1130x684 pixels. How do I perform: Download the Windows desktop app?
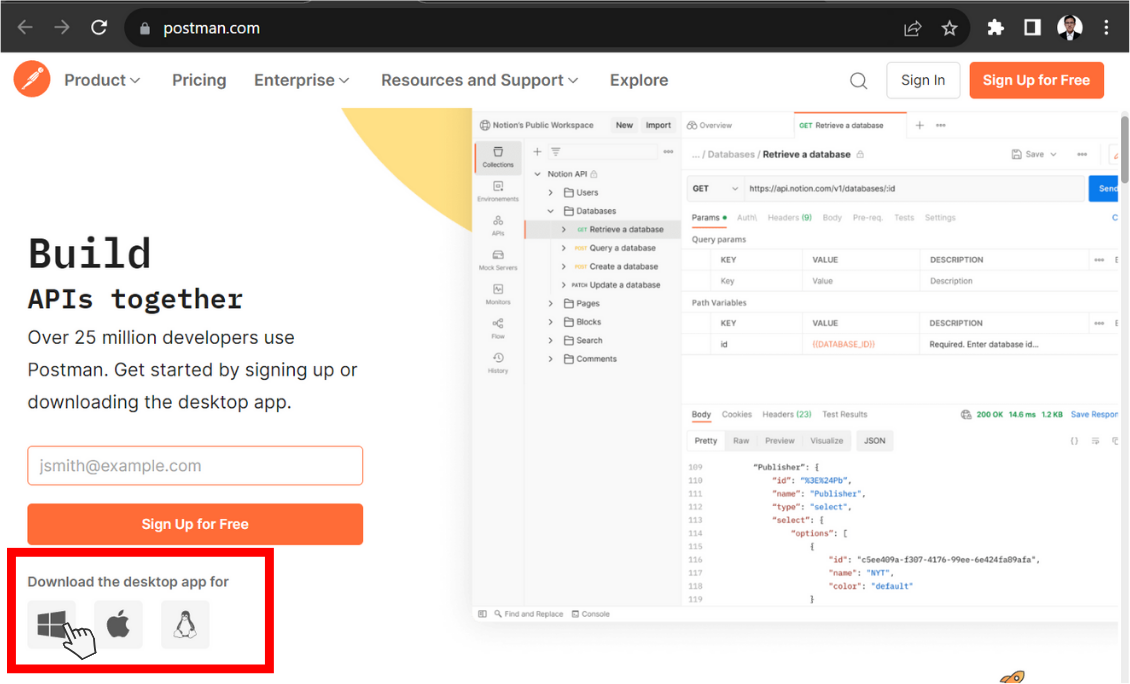(x=51, y=624)
